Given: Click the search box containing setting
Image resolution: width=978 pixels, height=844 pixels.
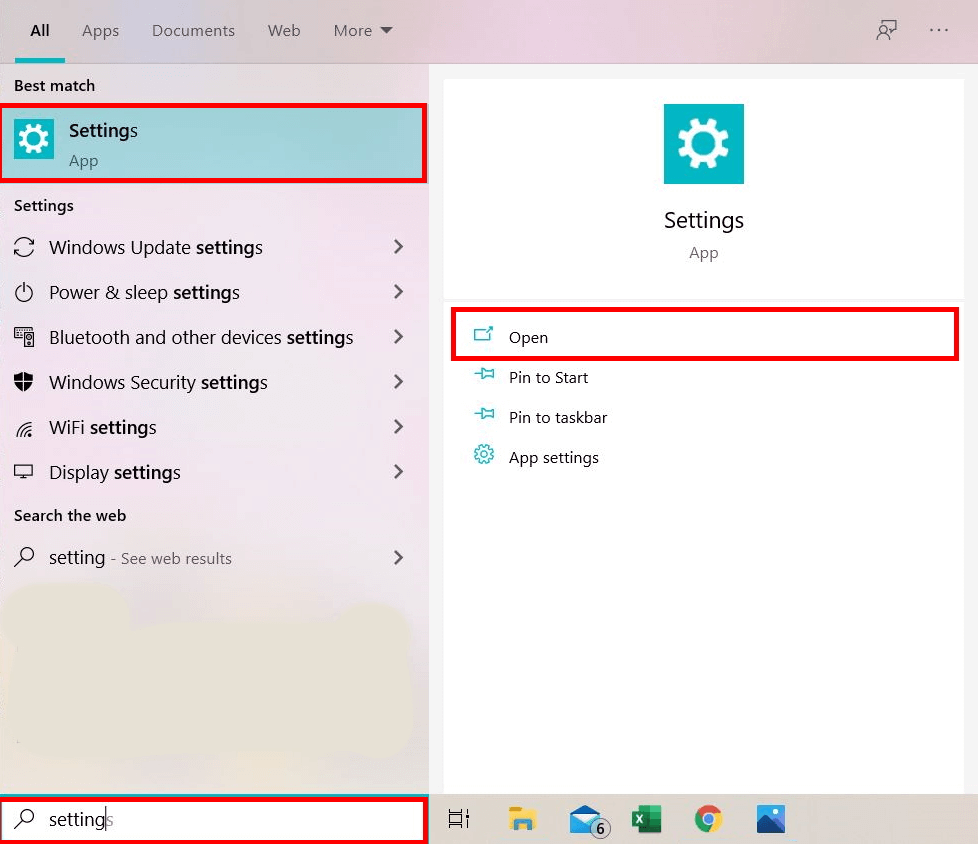Looking at the screenshot, I should pos(213,818).
